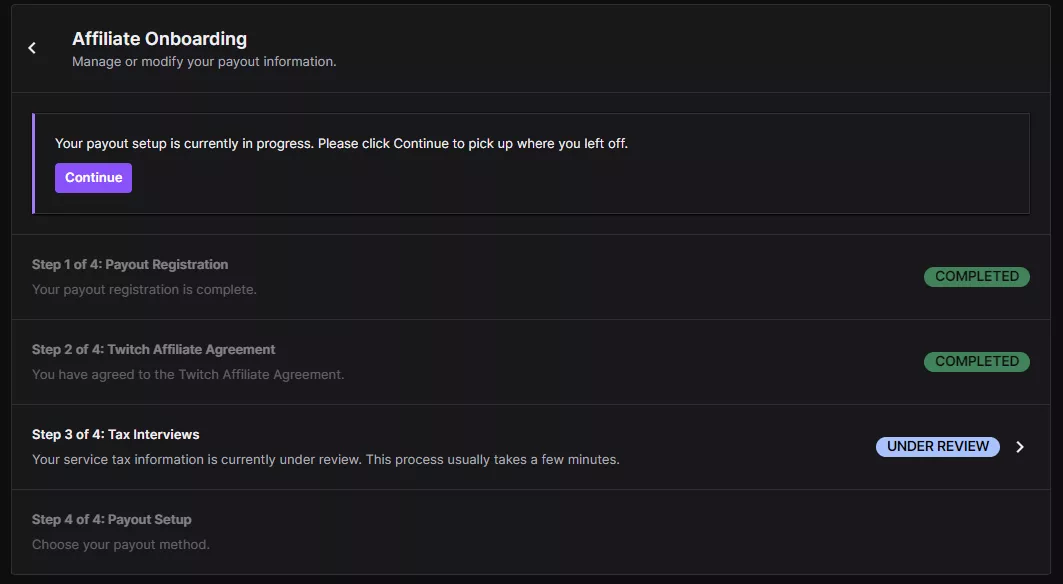The height and width of the screenshot is (584, 1063).
Task: Click the purple accent bar on the banner
Action: 34,163
